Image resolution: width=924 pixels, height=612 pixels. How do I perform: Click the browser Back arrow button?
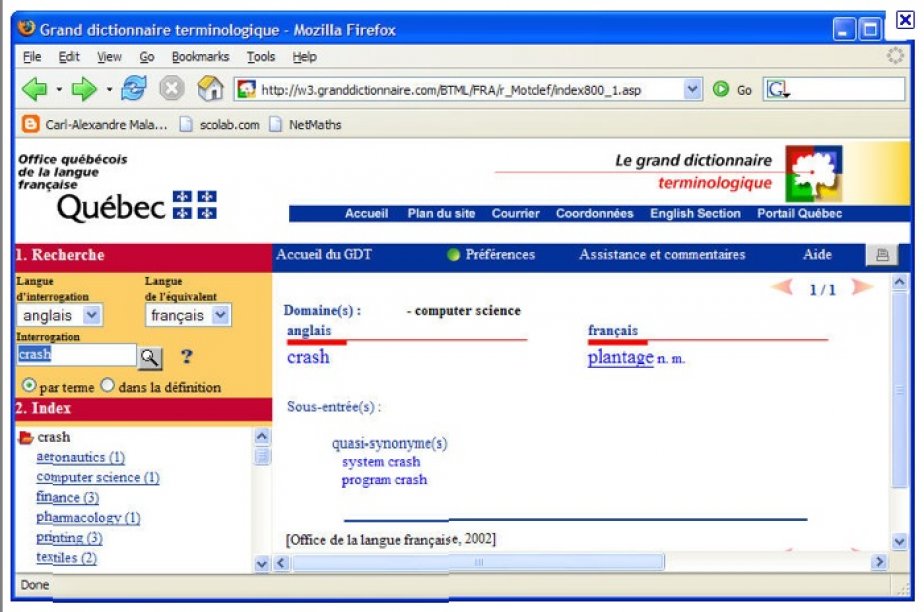click(x=34, y=89)
